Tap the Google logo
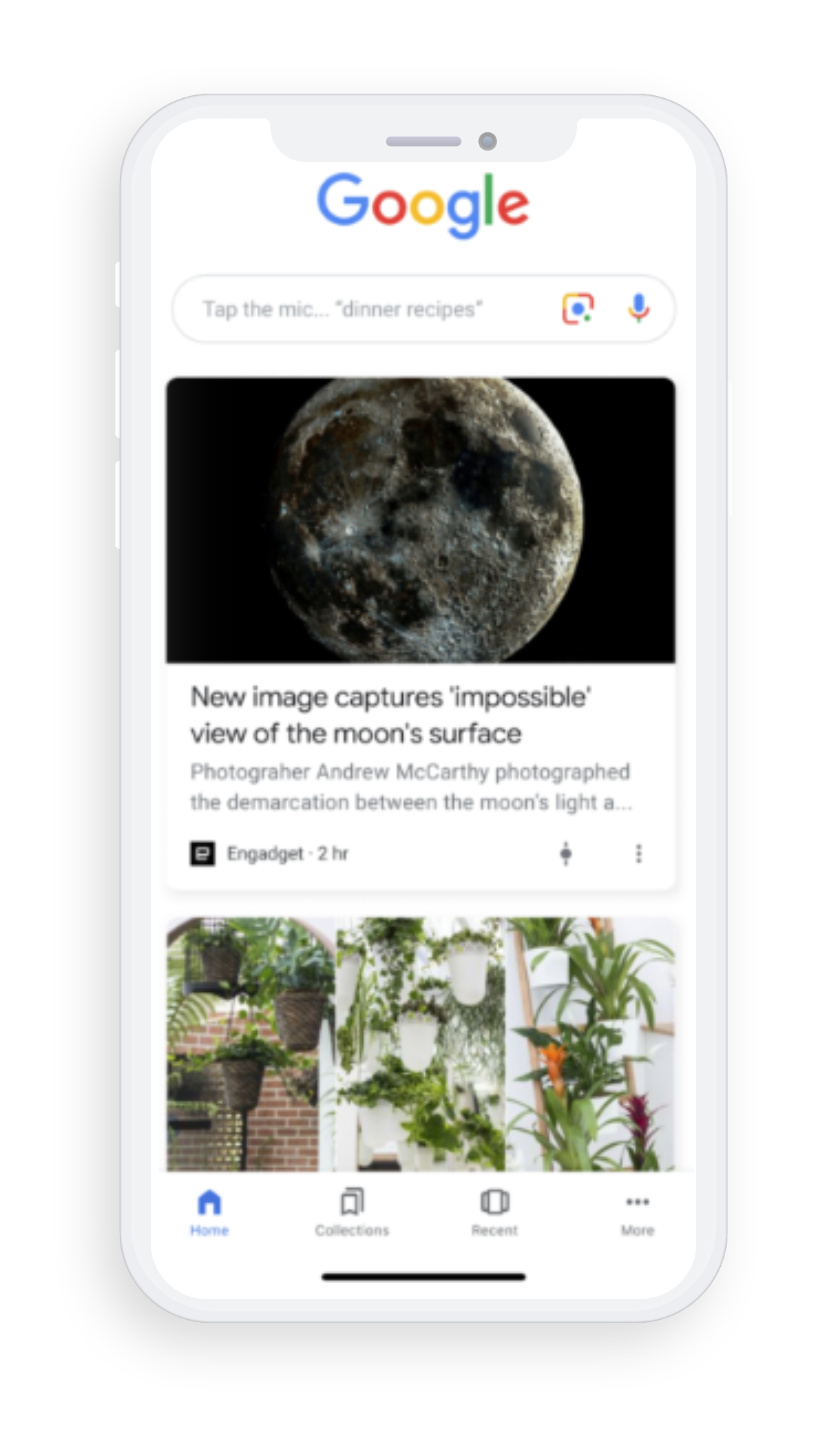 pos(423,204)
